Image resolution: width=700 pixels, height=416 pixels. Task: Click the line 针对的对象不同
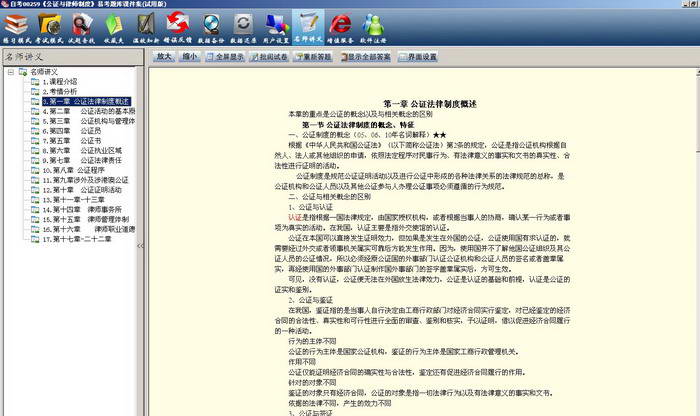click(312, 383)
